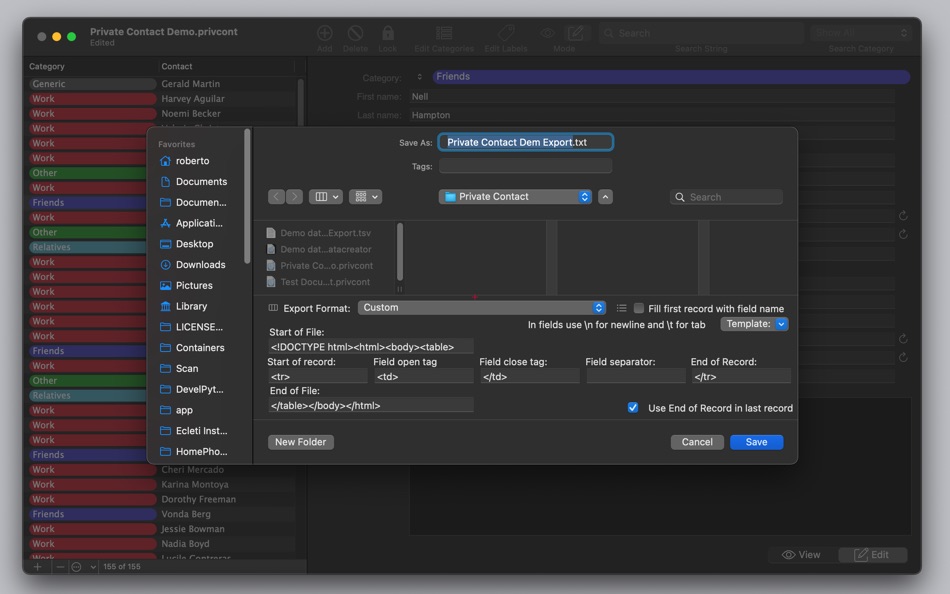Open Show All search category dropdown

(861, 33)
